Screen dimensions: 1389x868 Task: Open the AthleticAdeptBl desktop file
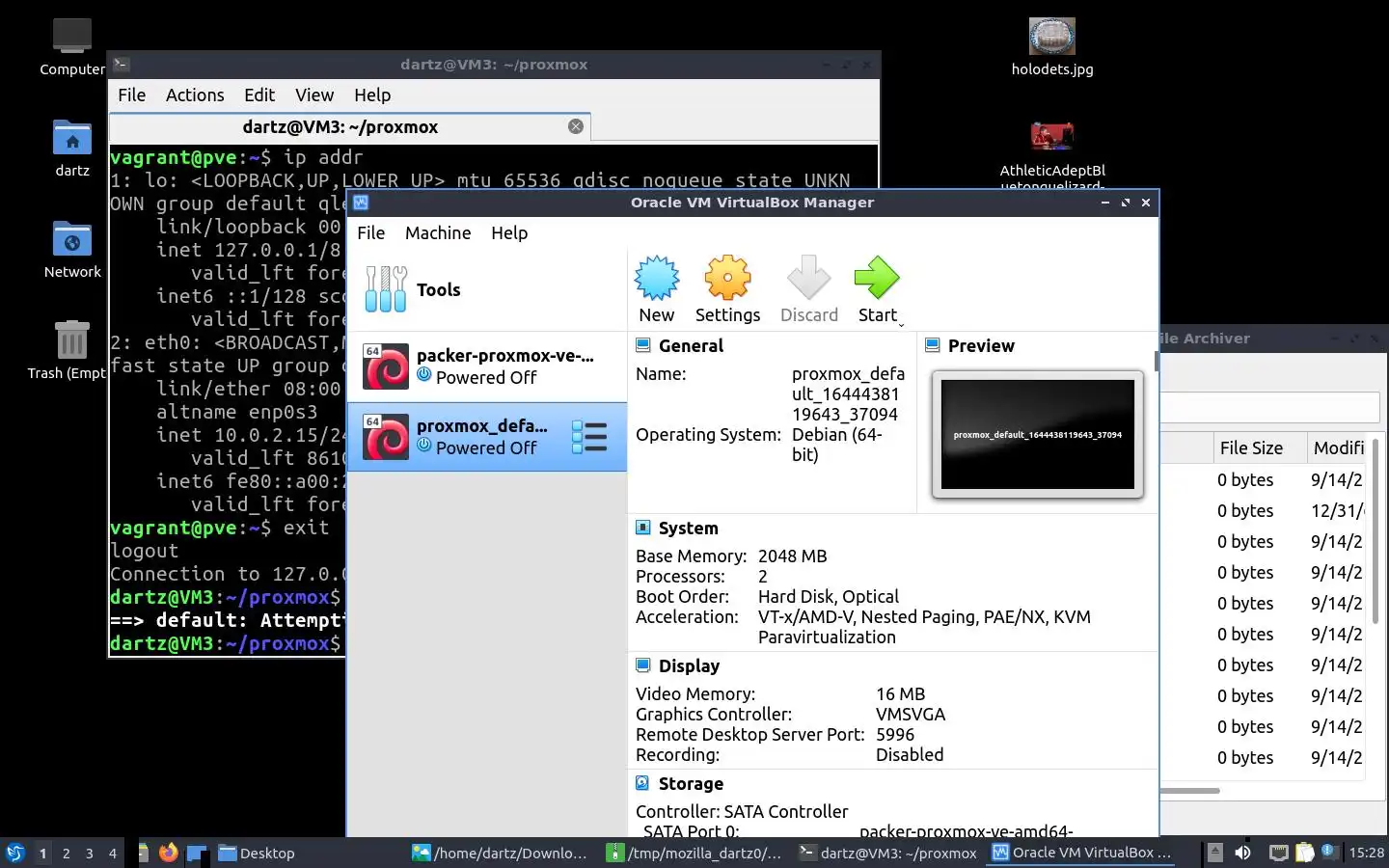pos(1052,136)
